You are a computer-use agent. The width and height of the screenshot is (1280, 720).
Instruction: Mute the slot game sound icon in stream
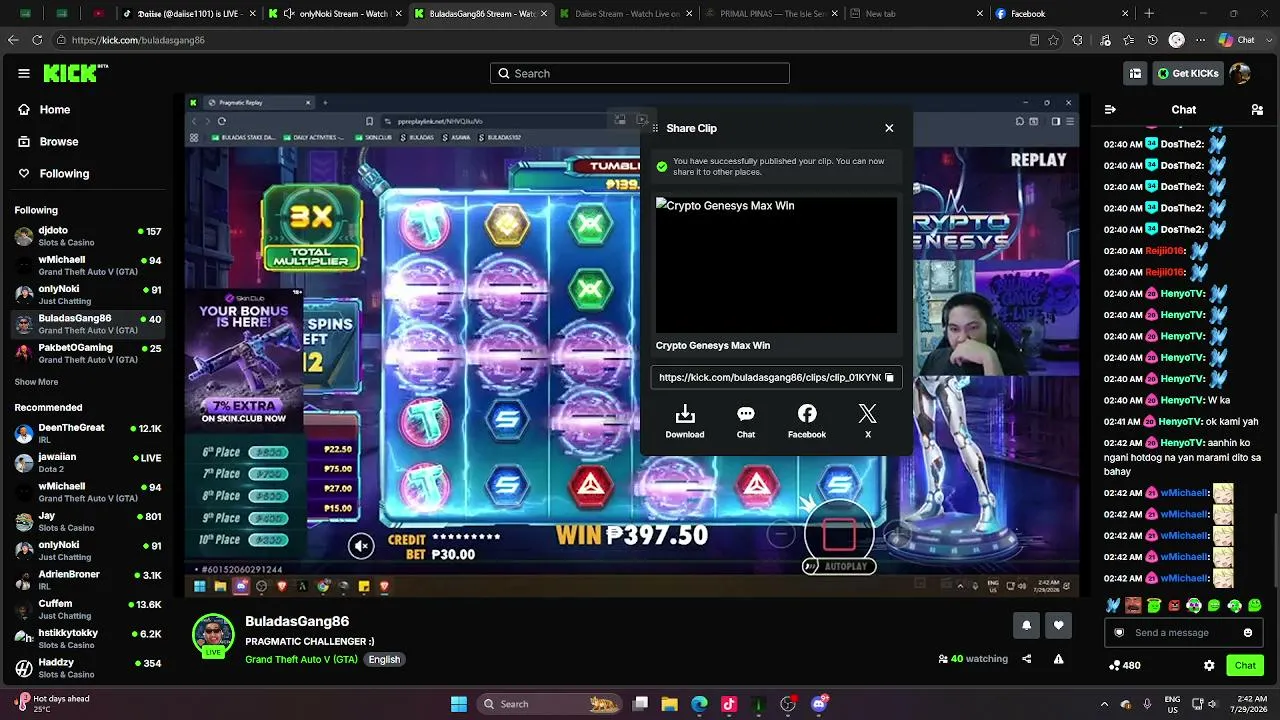pyautogui.click(x=361, y=545)
